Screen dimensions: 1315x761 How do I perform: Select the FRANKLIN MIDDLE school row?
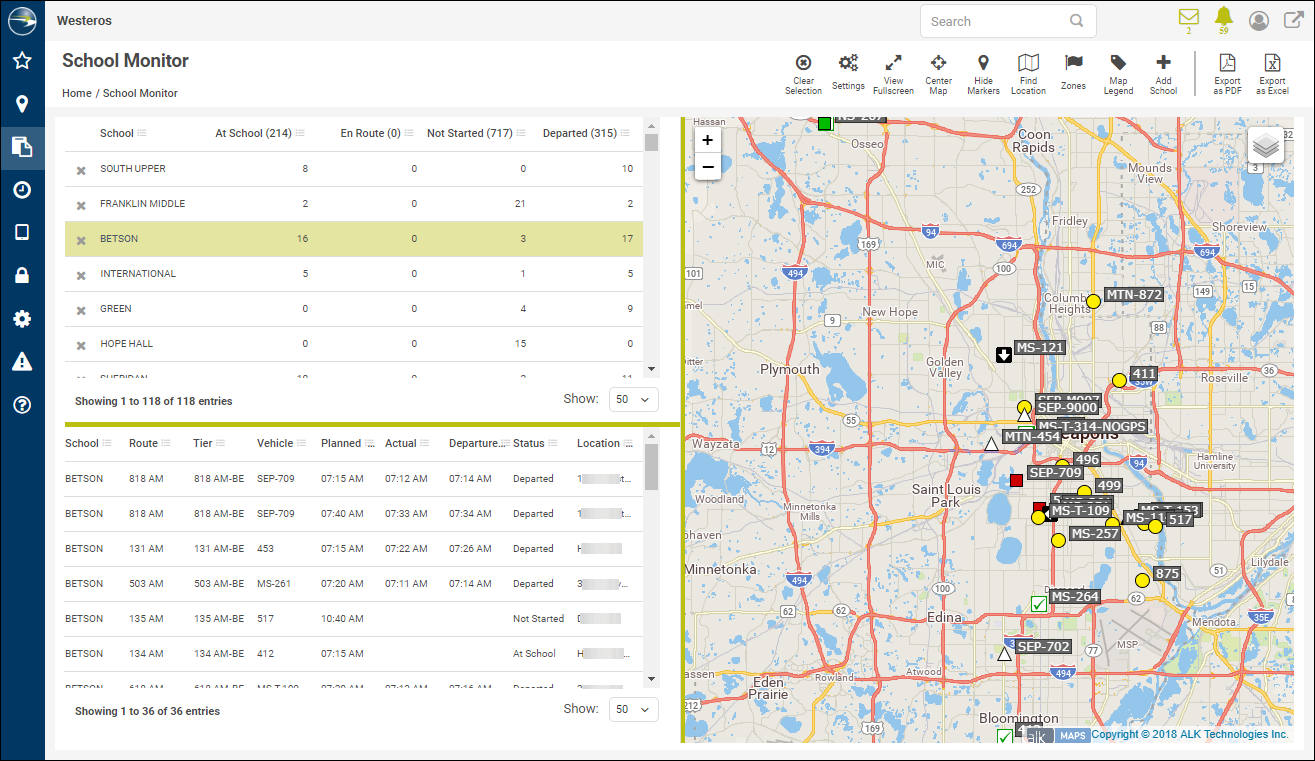point(142,204)
